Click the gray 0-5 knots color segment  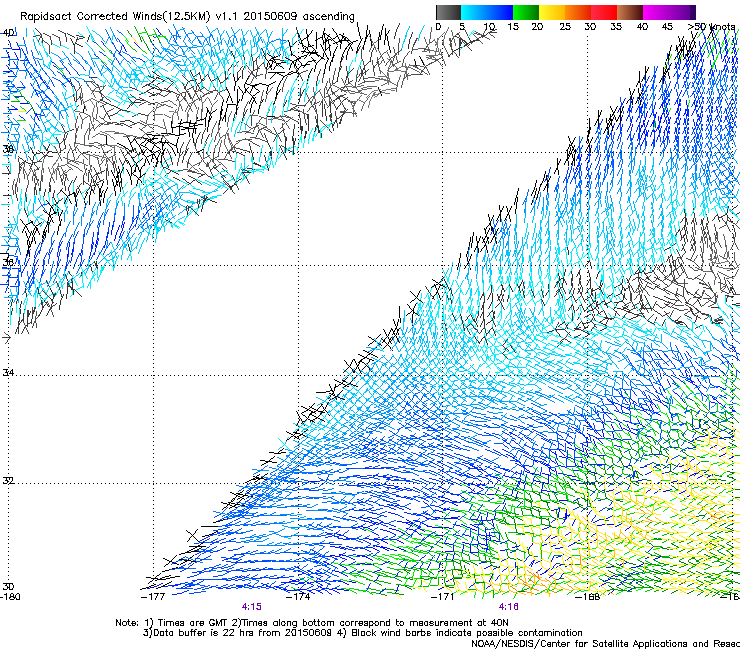(448, 12)
